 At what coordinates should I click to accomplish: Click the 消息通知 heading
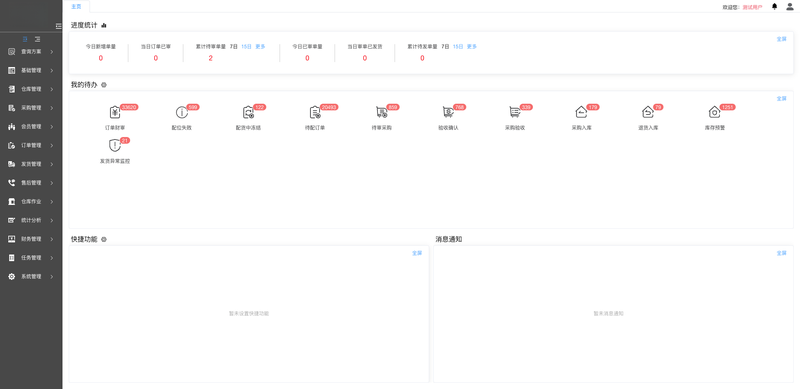click(x=449, y=239)
